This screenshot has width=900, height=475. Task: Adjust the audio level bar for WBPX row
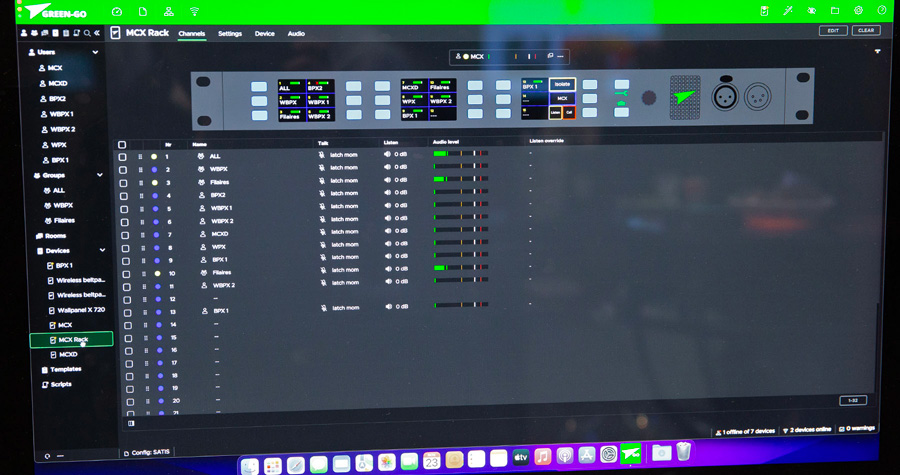(461, 166)
